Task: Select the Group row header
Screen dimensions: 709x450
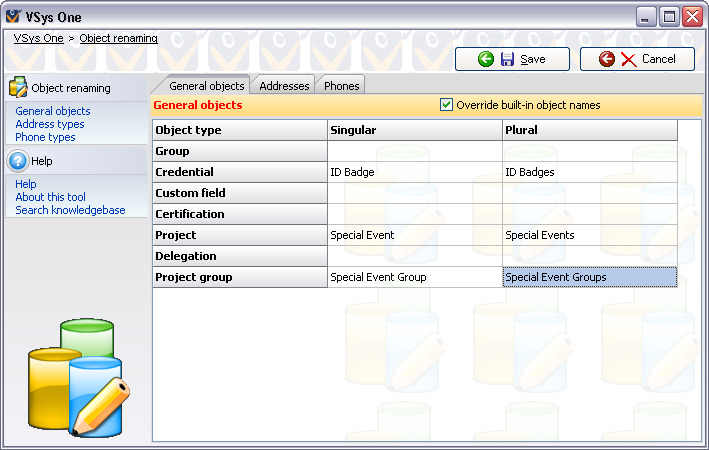Action: pyautogui.click(x=240, y=151)
